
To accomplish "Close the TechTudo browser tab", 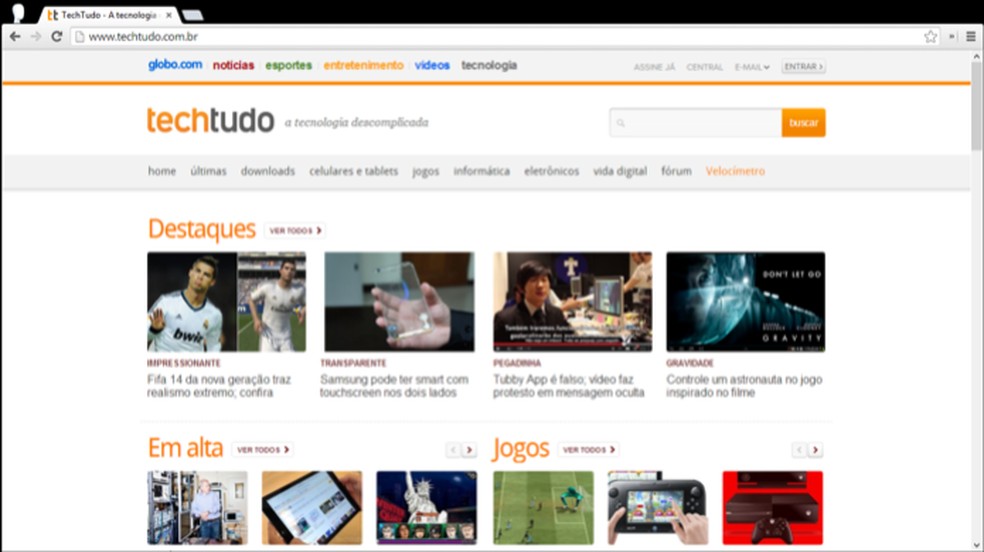I will coord(168,15).
